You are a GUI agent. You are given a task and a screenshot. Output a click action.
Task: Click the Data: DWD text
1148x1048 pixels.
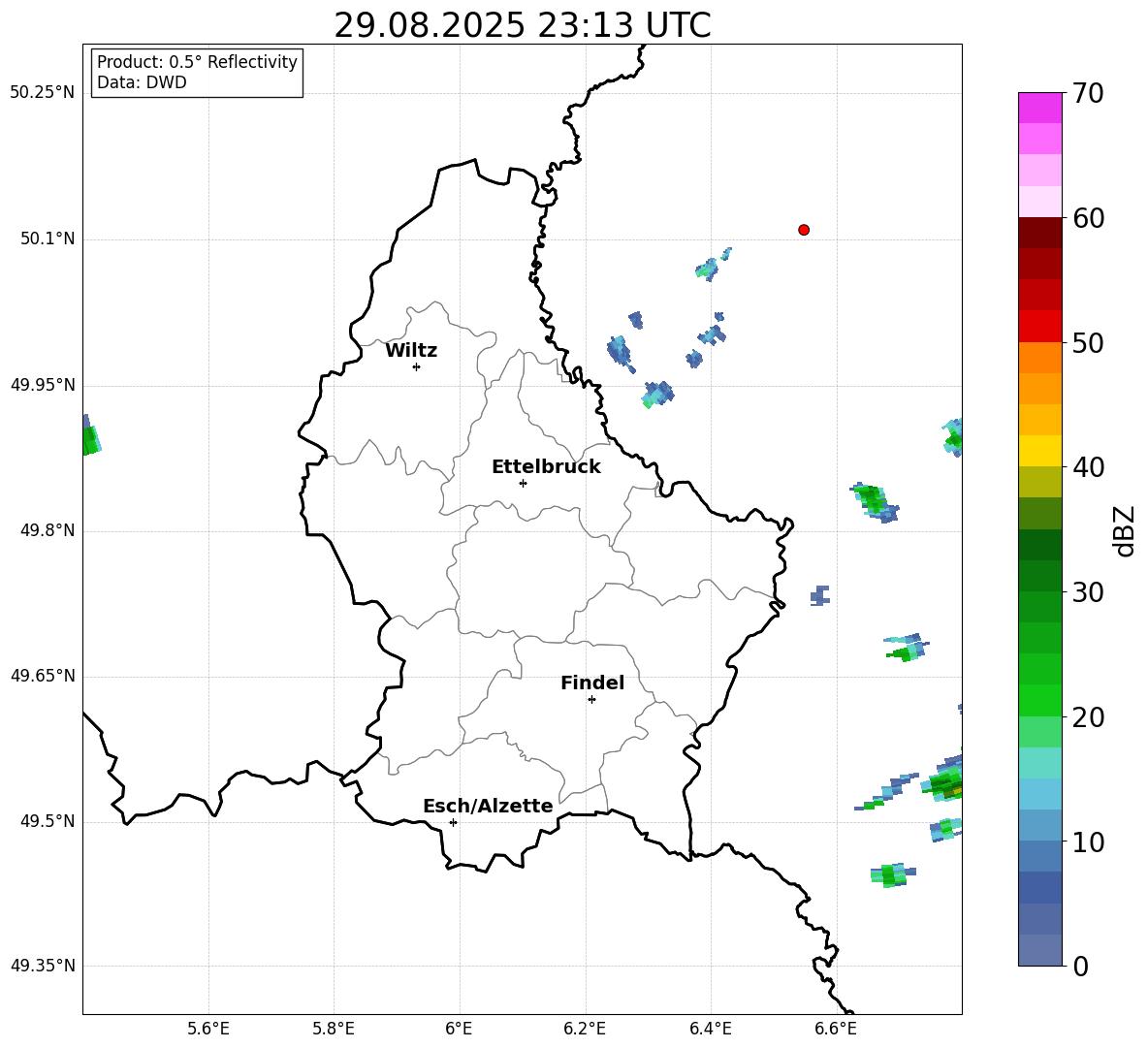(x=142, y=82)
